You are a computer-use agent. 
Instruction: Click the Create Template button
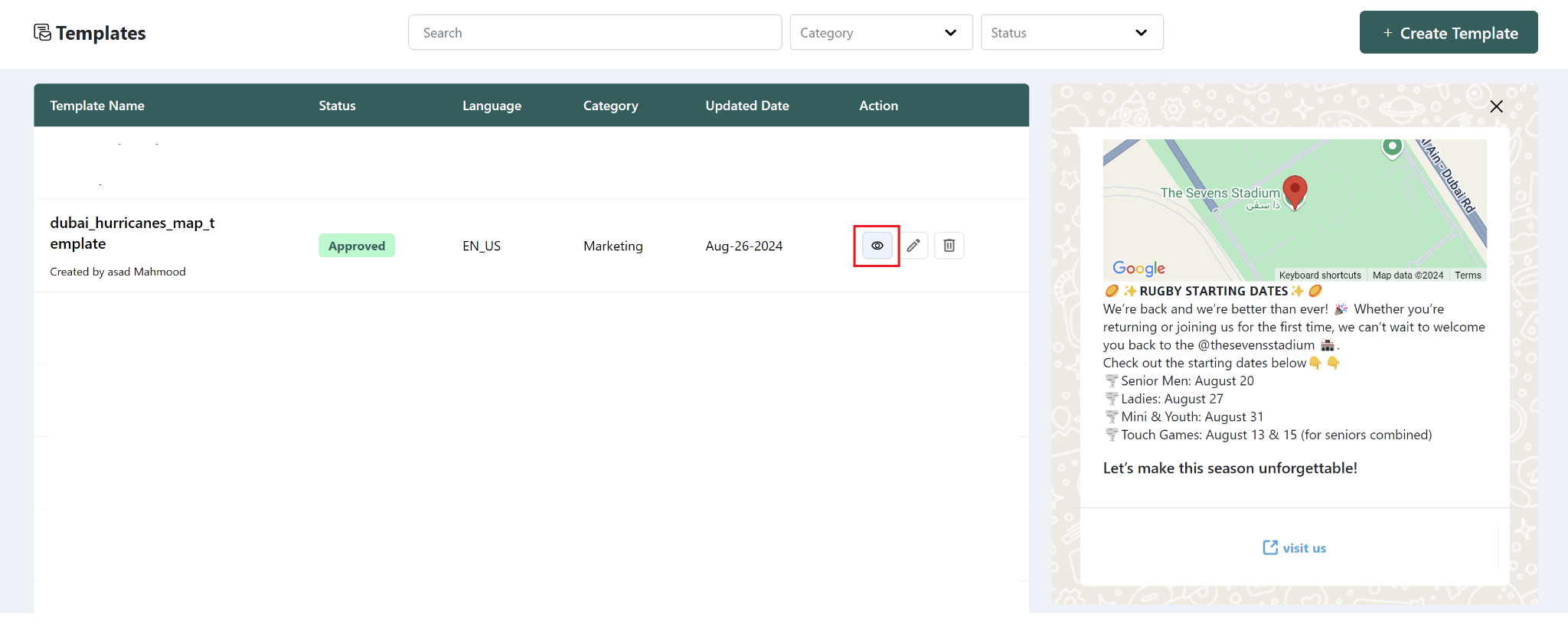(1449, 32)
